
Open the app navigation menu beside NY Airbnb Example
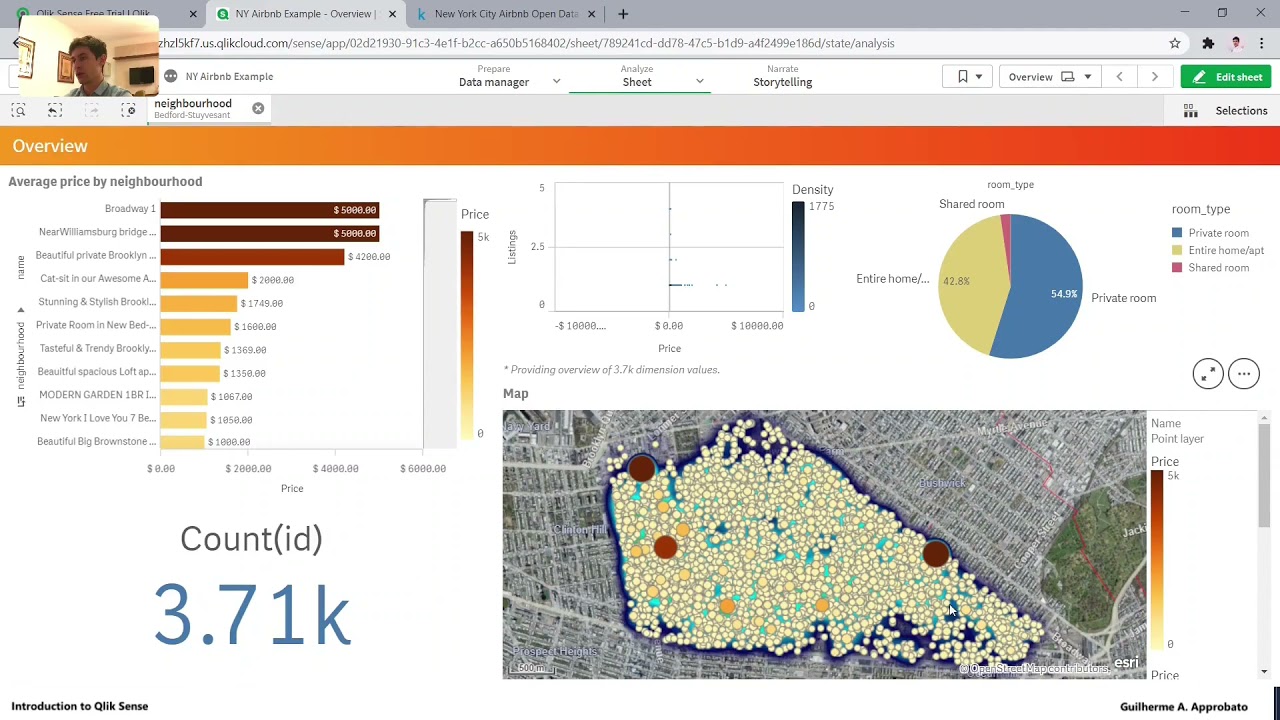click(x=170, y=76)
